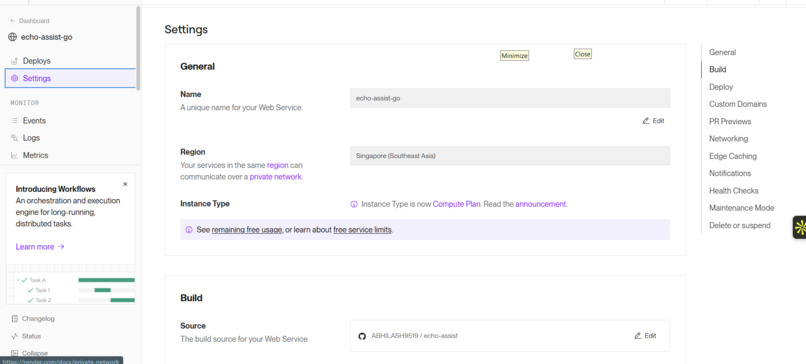Open Events under Monitor
The image size is (806, 364).
34,120
